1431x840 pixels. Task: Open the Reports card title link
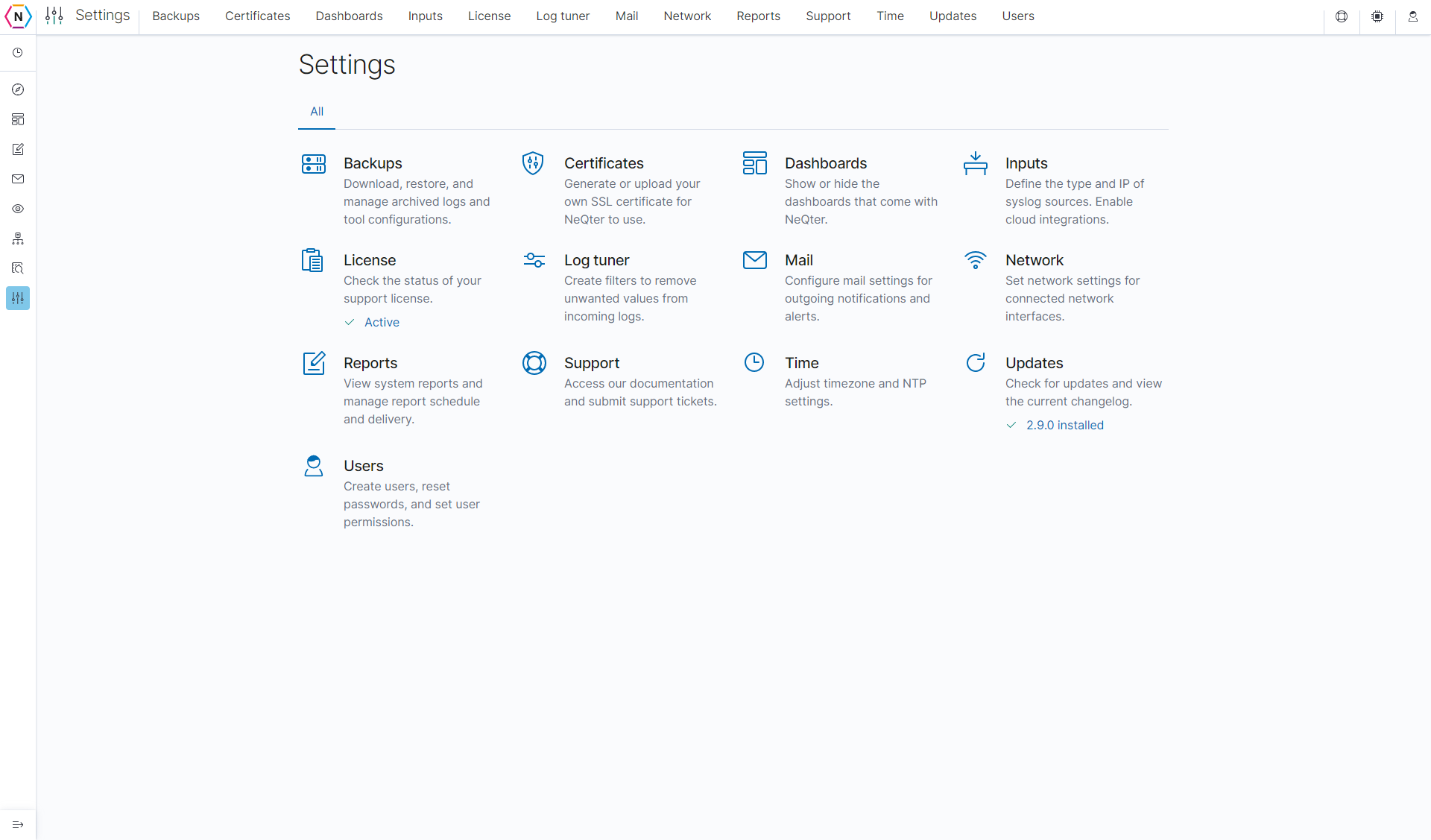pos(370,363)
